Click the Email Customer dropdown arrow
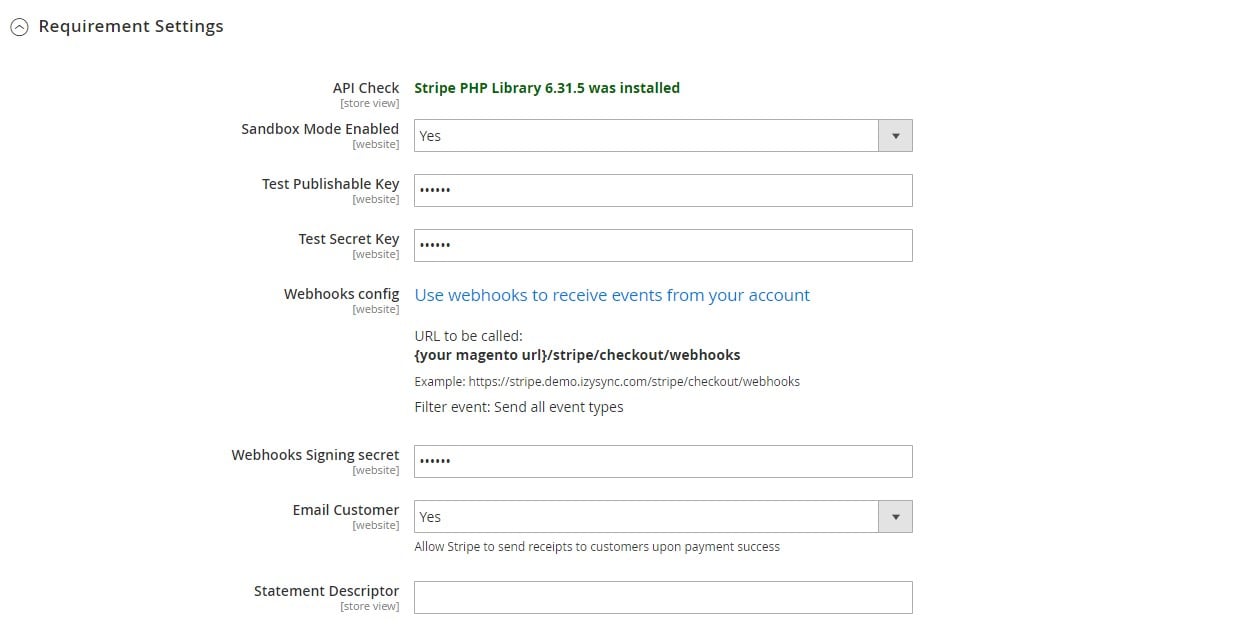Image resolution: width=1239 pixels, height=629 pixels. tap(895, 517)
